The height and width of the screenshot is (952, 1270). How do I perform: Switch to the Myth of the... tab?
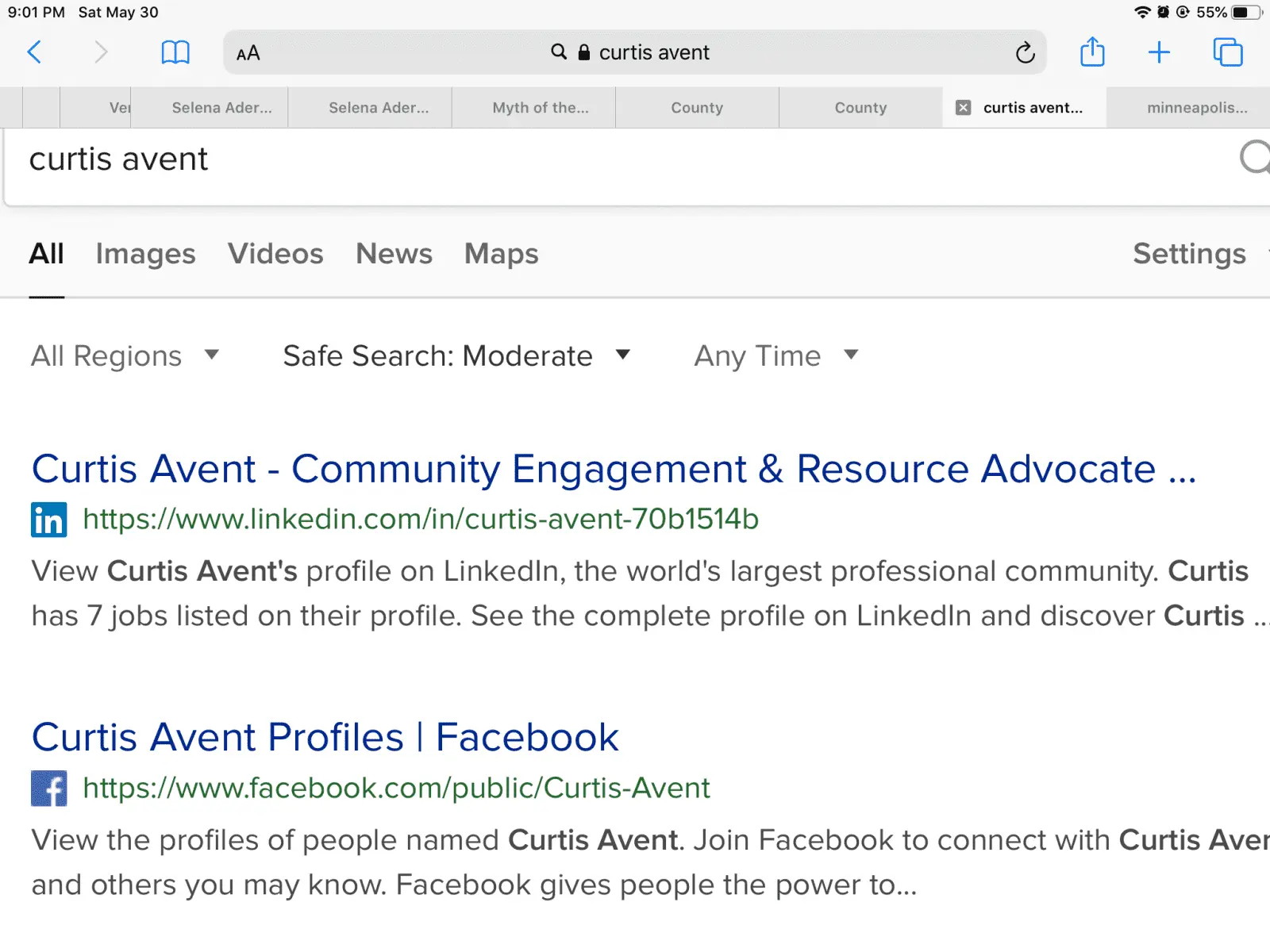tap(541, 108)
